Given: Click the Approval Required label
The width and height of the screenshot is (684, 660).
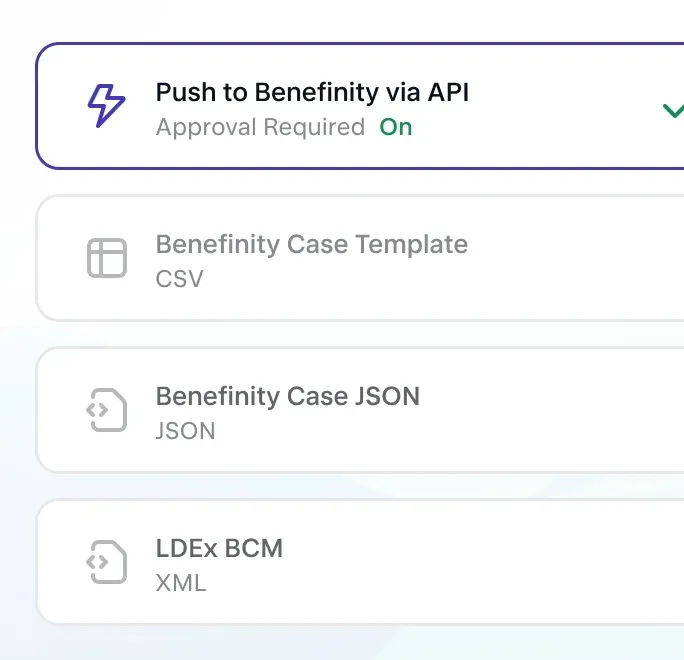Looking at the screenshot, I should tap(260, 127).
